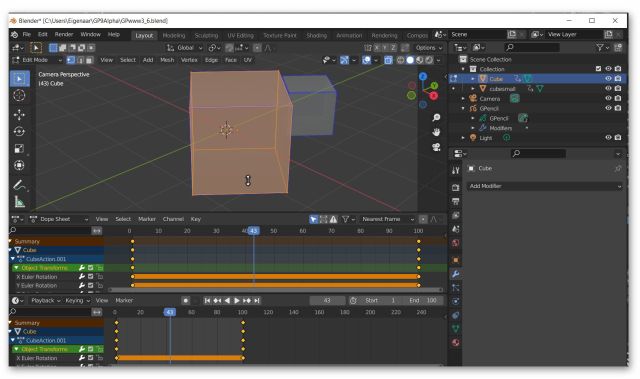Open the Modifier properties wrench tab
The width and height of the screenshot is (640, 379).
(x=456, y=274)
